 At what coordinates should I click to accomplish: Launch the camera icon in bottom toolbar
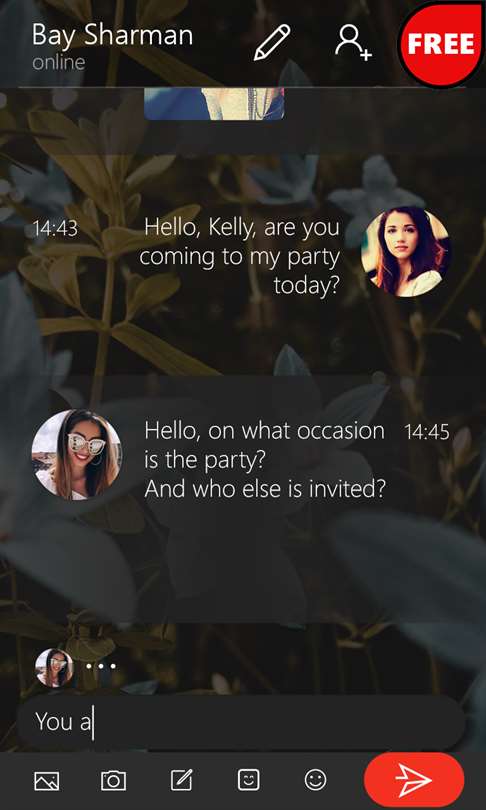pyautogui.click(x=113, y=780)
